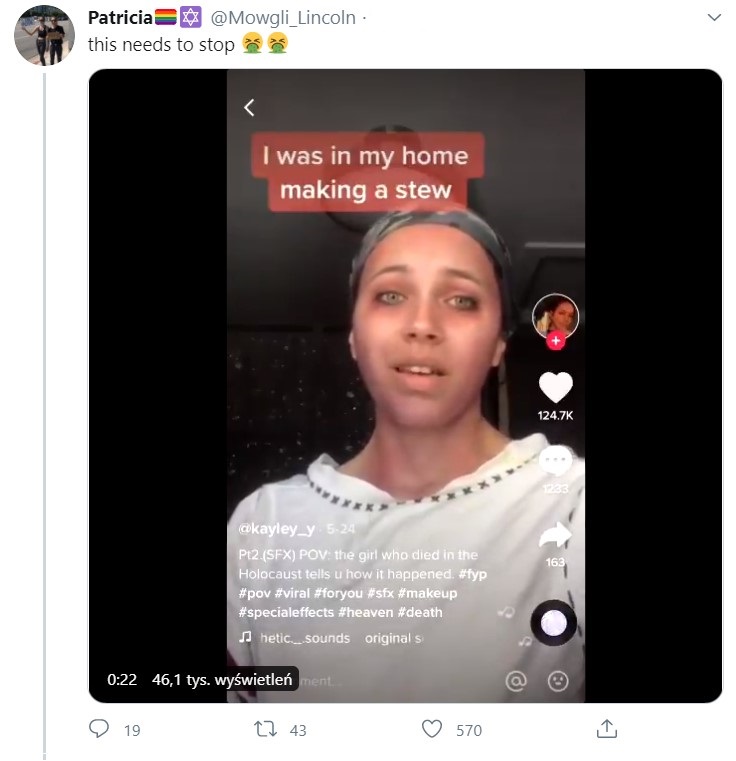This screenshot has width=736, height=761.
Task: Tap the white TikTok heart icon
Action: click(x=555, y=387)
